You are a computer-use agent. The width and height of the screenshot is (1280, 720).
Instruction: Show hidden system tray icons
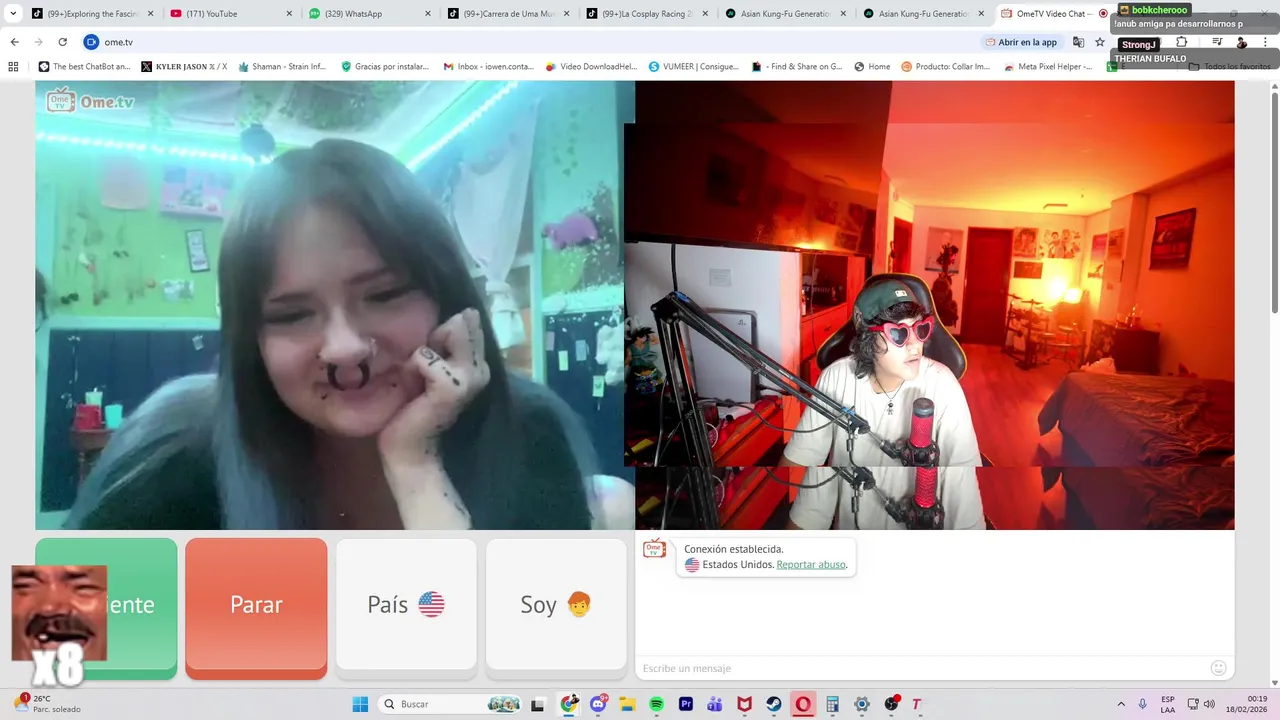(x=1120, y=704)
